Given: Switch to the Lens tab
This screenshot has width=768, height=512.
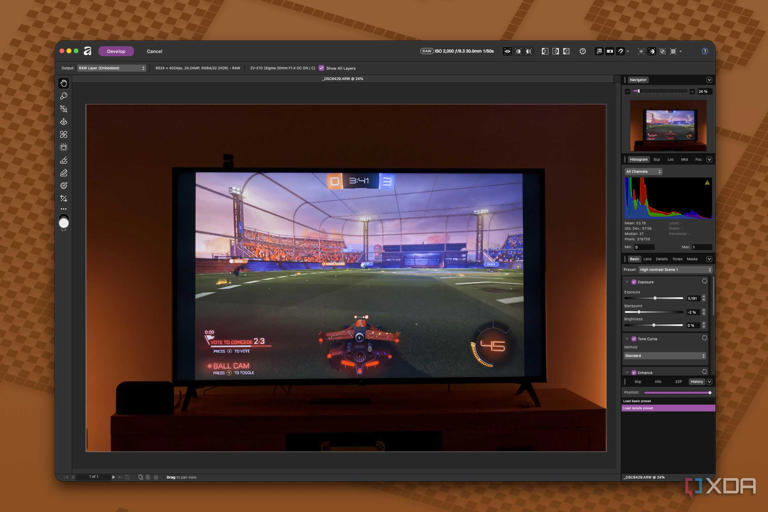Looking at the screenshot, I should (648, 259).
